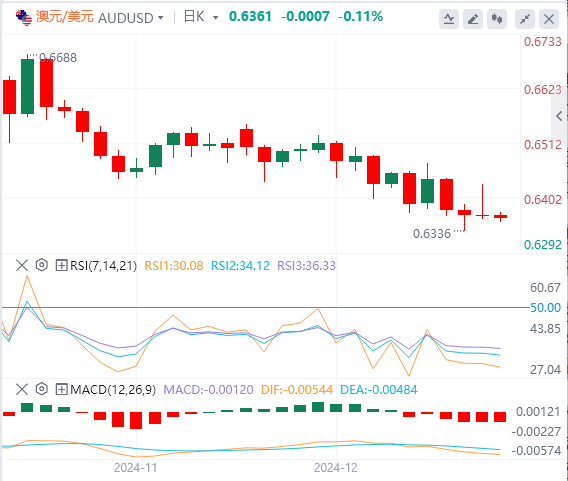Remove the MACD indicator panel
This screenshot has width=568, height=481.
coord(22,389)
